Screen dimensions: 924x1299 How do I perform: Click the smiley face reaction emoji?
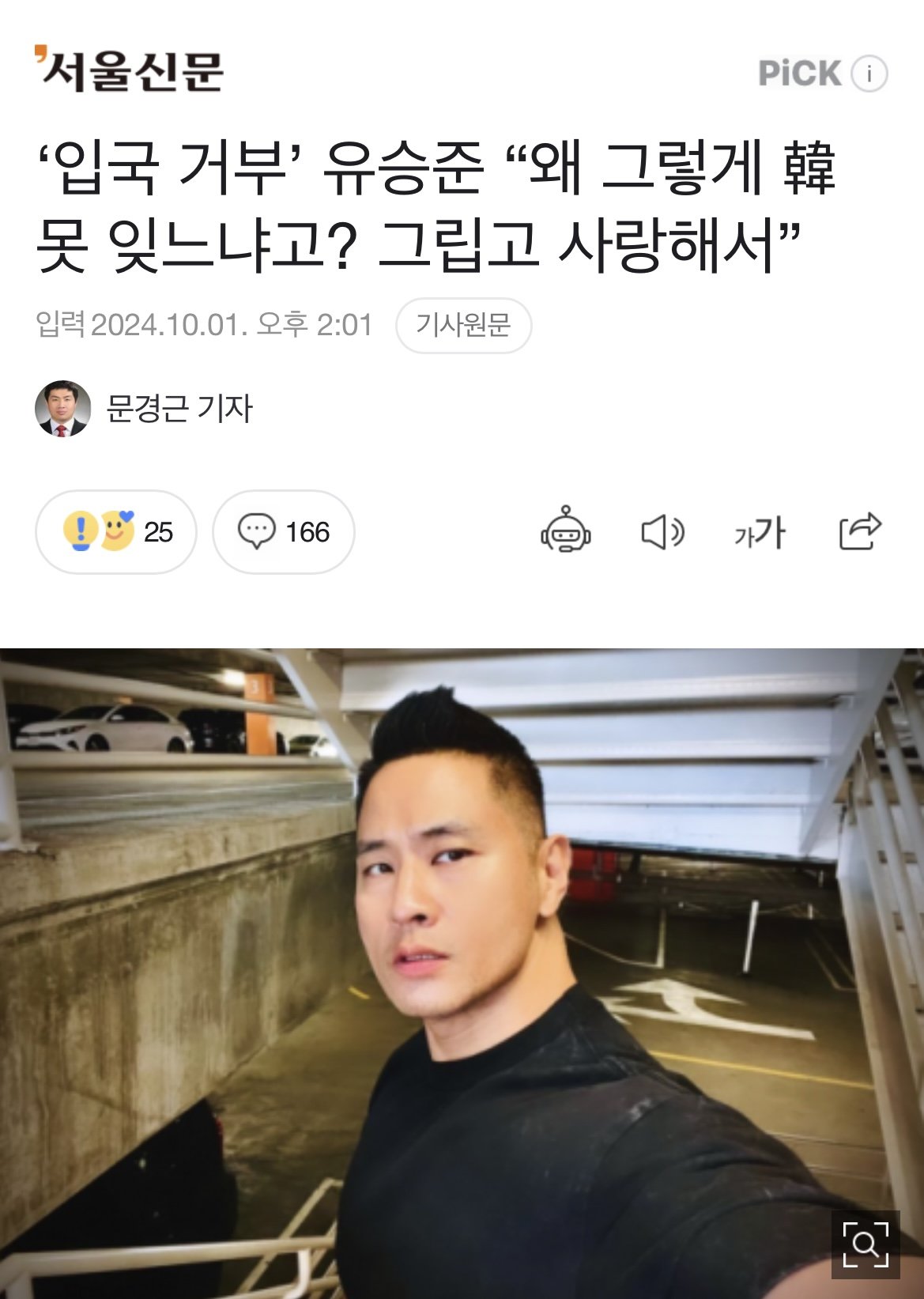(x=117, y=530)
